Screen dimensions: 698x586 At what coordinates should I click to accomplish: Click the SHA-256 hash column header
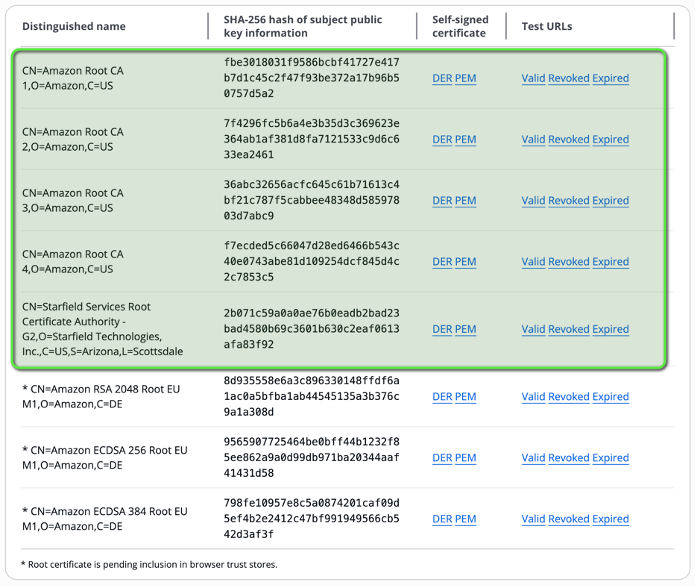tap(304, 27)
